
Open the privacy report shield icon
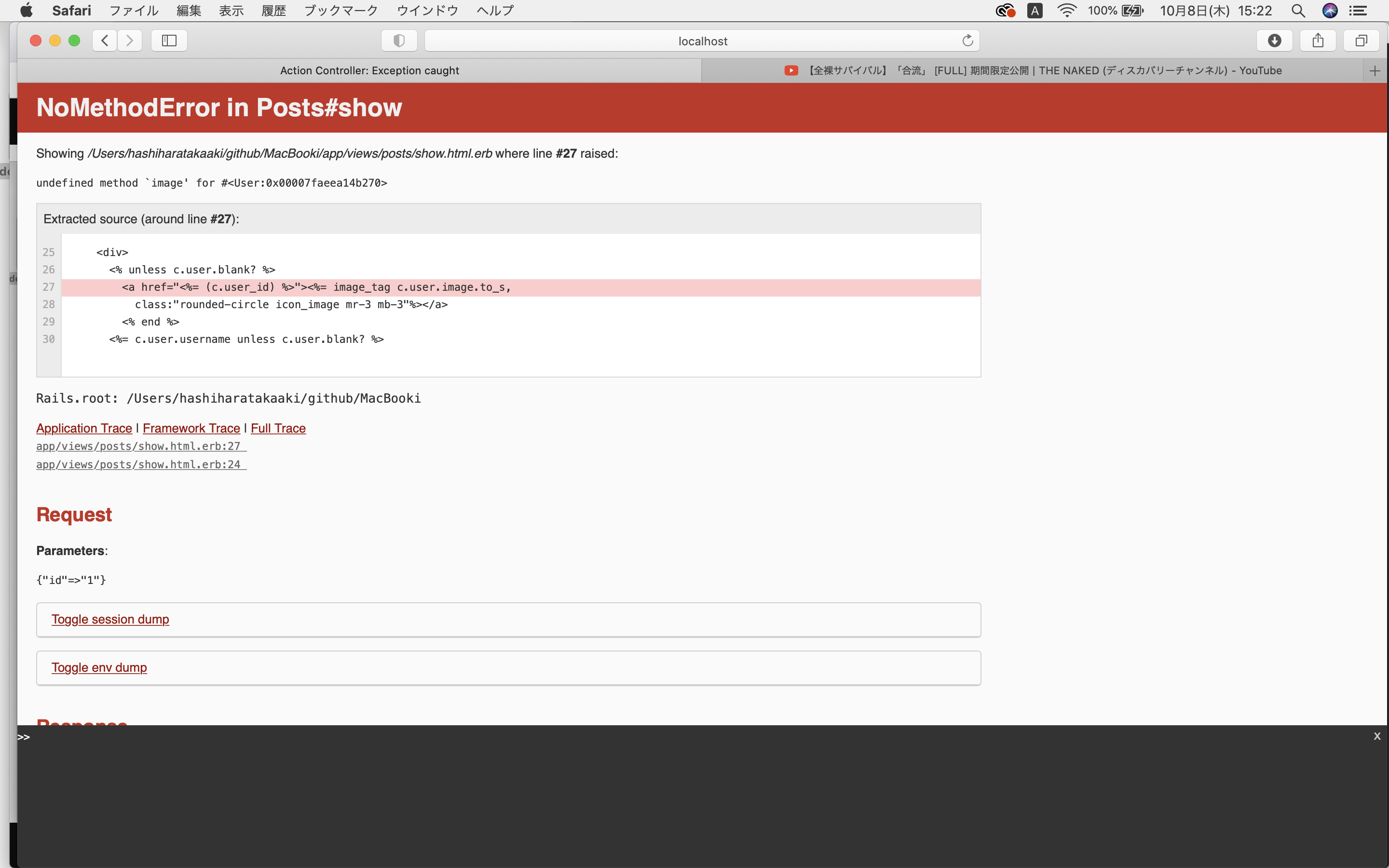399,41
